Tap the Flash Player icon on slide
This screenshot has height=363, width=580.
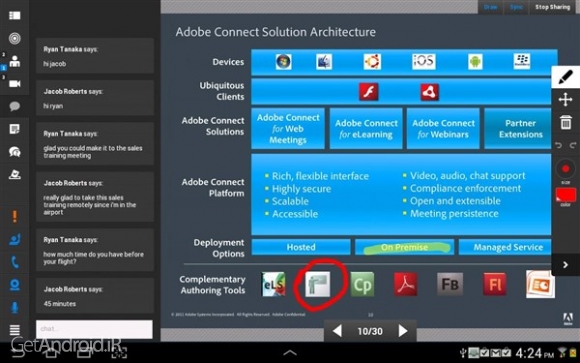[369, 92]
